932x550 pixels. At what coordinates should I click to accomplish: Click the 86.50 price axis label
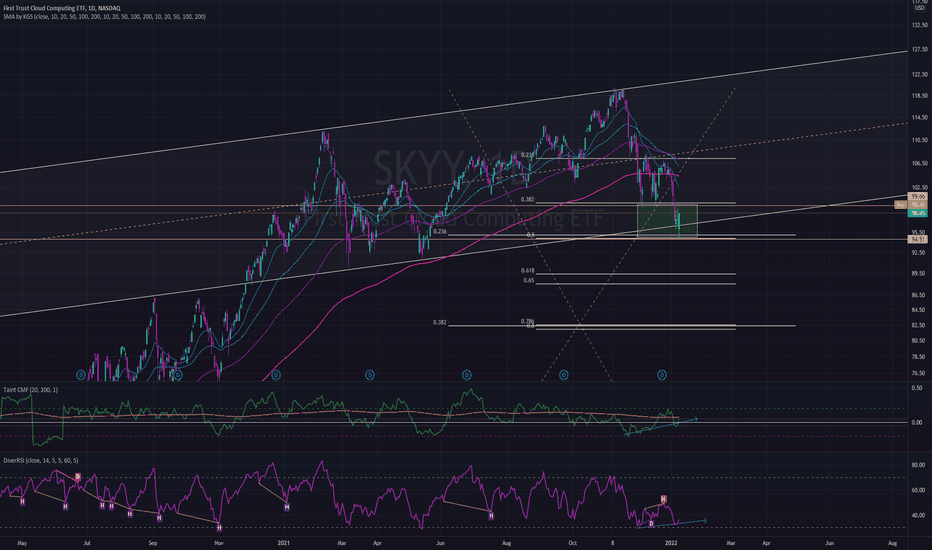(x=918, y=295)
